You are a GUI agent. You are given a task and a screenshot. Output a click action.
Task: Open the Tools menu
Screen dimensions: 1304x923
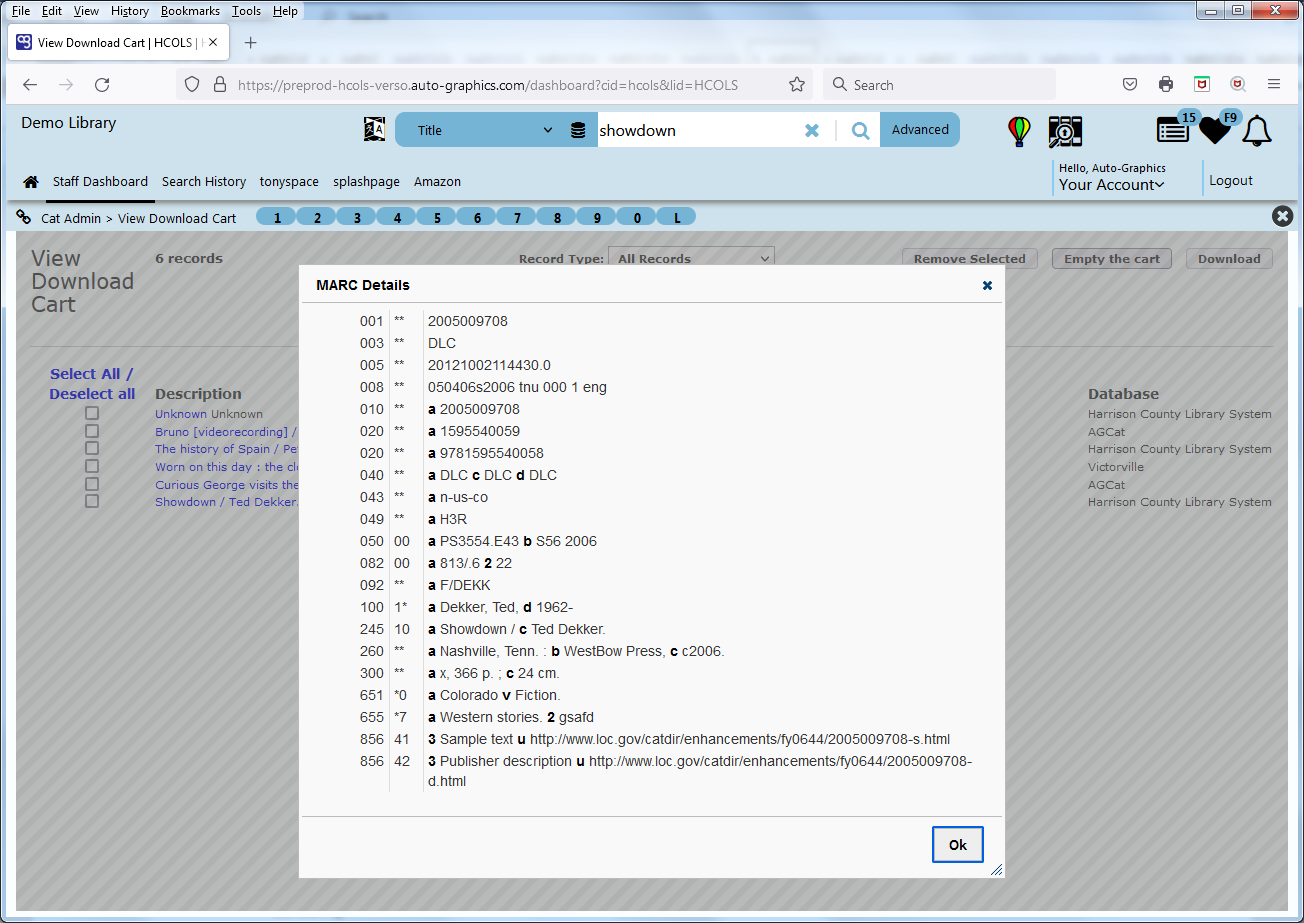(x=246, y=11)
